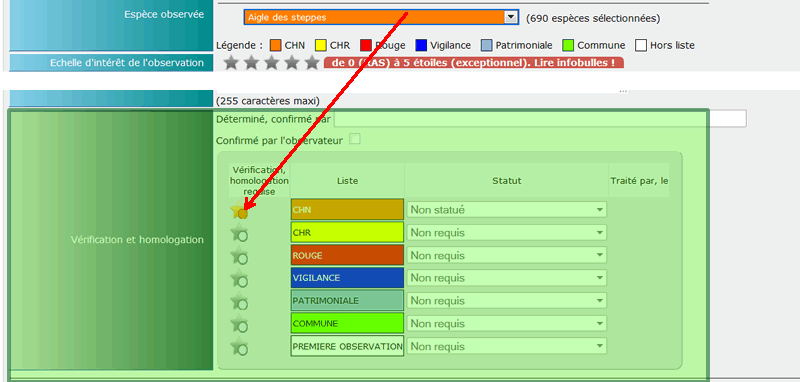Screen dimensions: 800x382
Task: Click the Vérification et homologation section label
Action: (x=137, y=240)
